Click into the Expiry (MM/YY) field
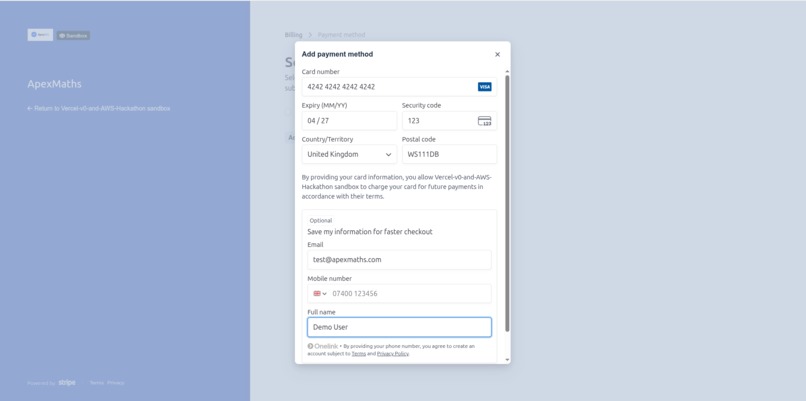 (349, 121)
